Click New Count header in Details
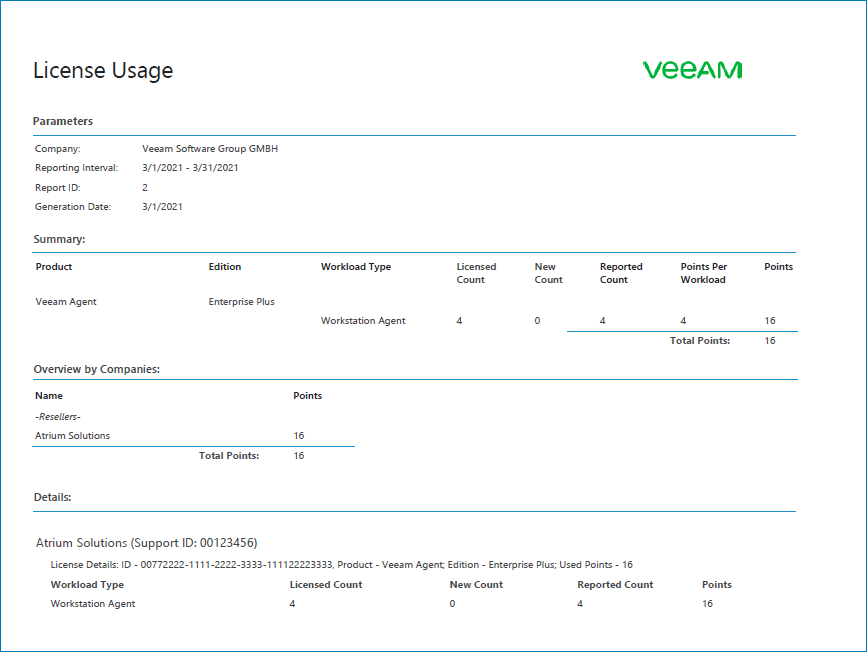 (x=476, y=585)
